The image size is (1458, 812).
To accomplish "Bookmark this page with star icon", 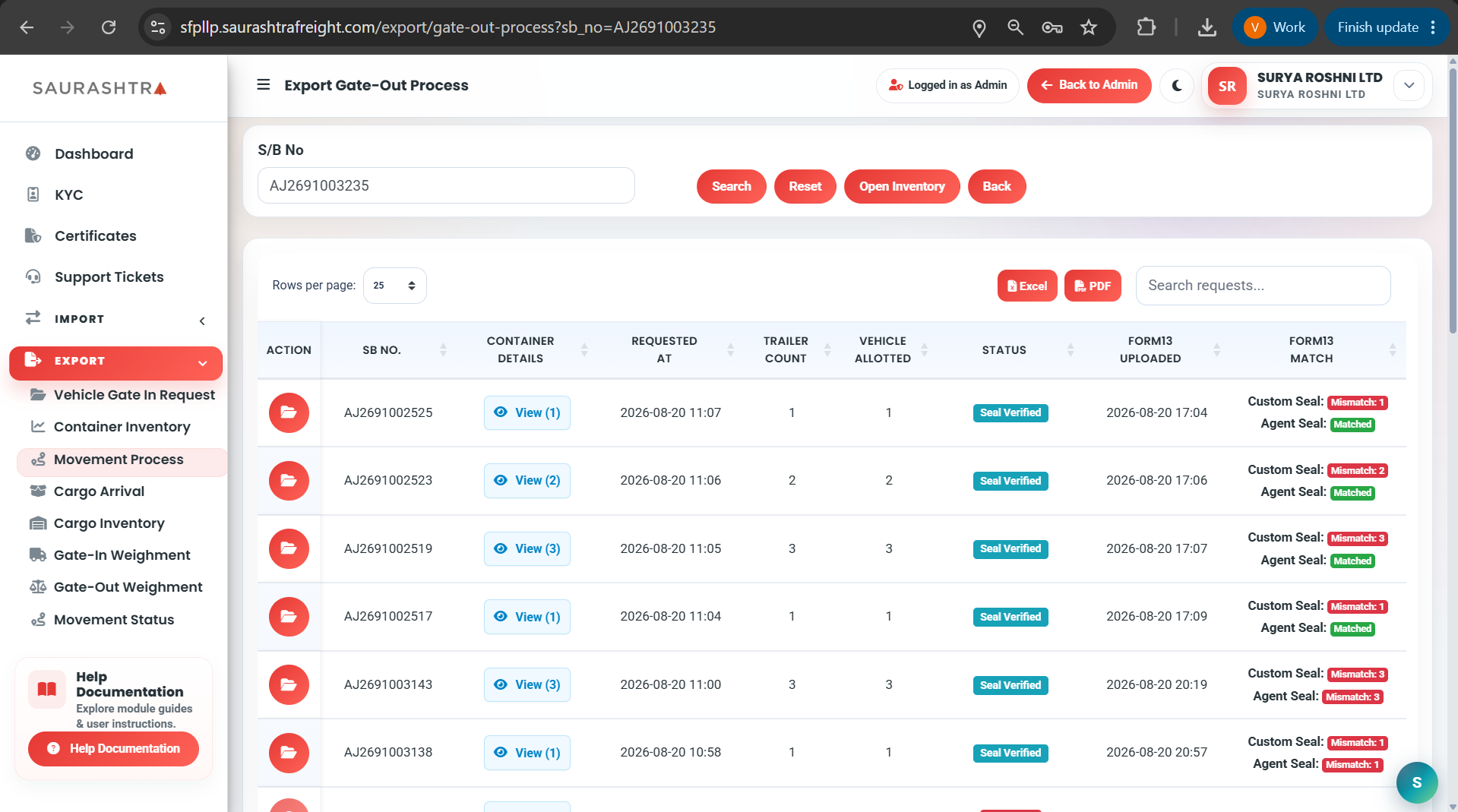I will [1089, 27].
